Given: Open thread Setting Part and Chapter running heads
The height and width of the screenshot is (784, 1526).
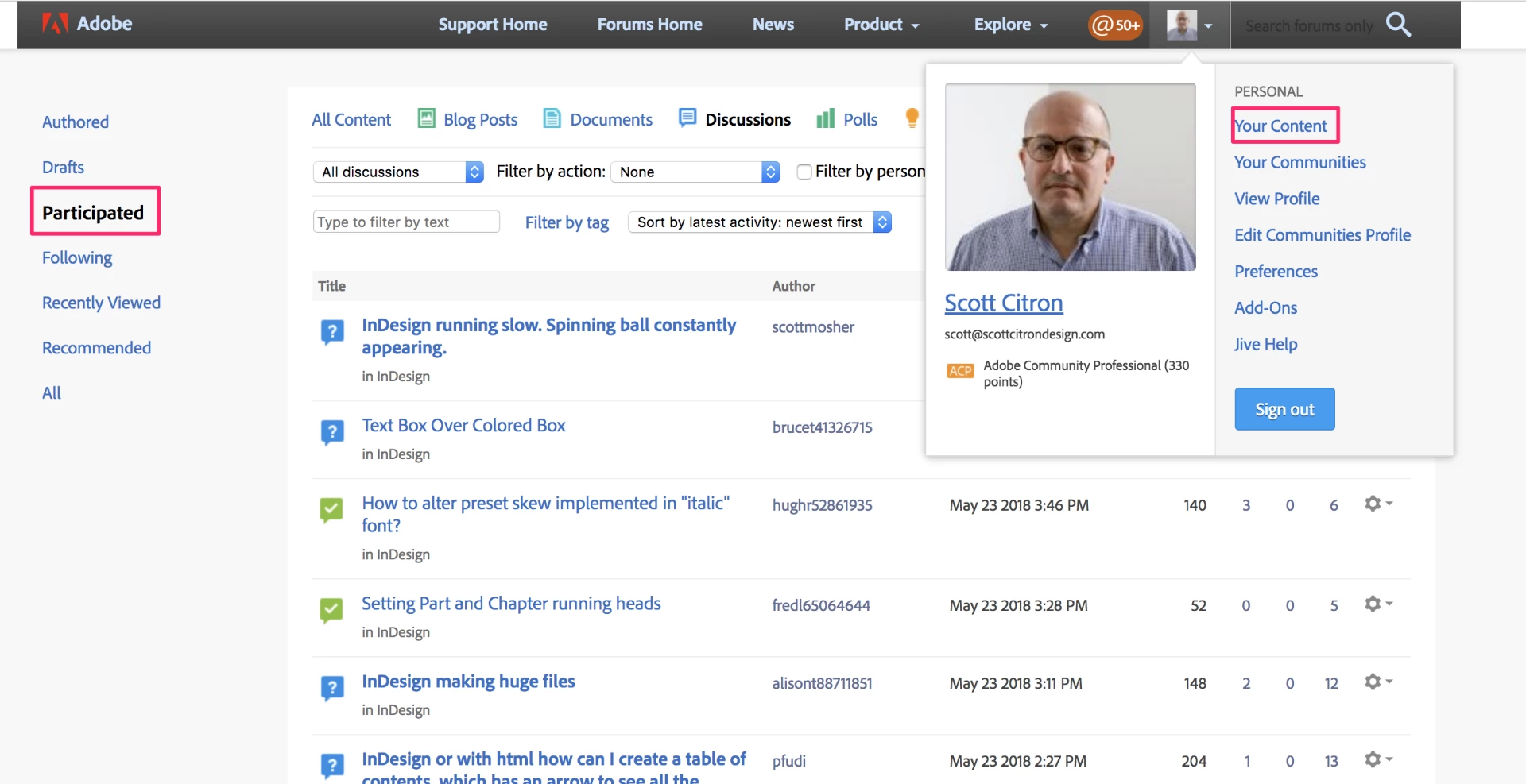Looking at the screenshot, I should click(511, 604).
